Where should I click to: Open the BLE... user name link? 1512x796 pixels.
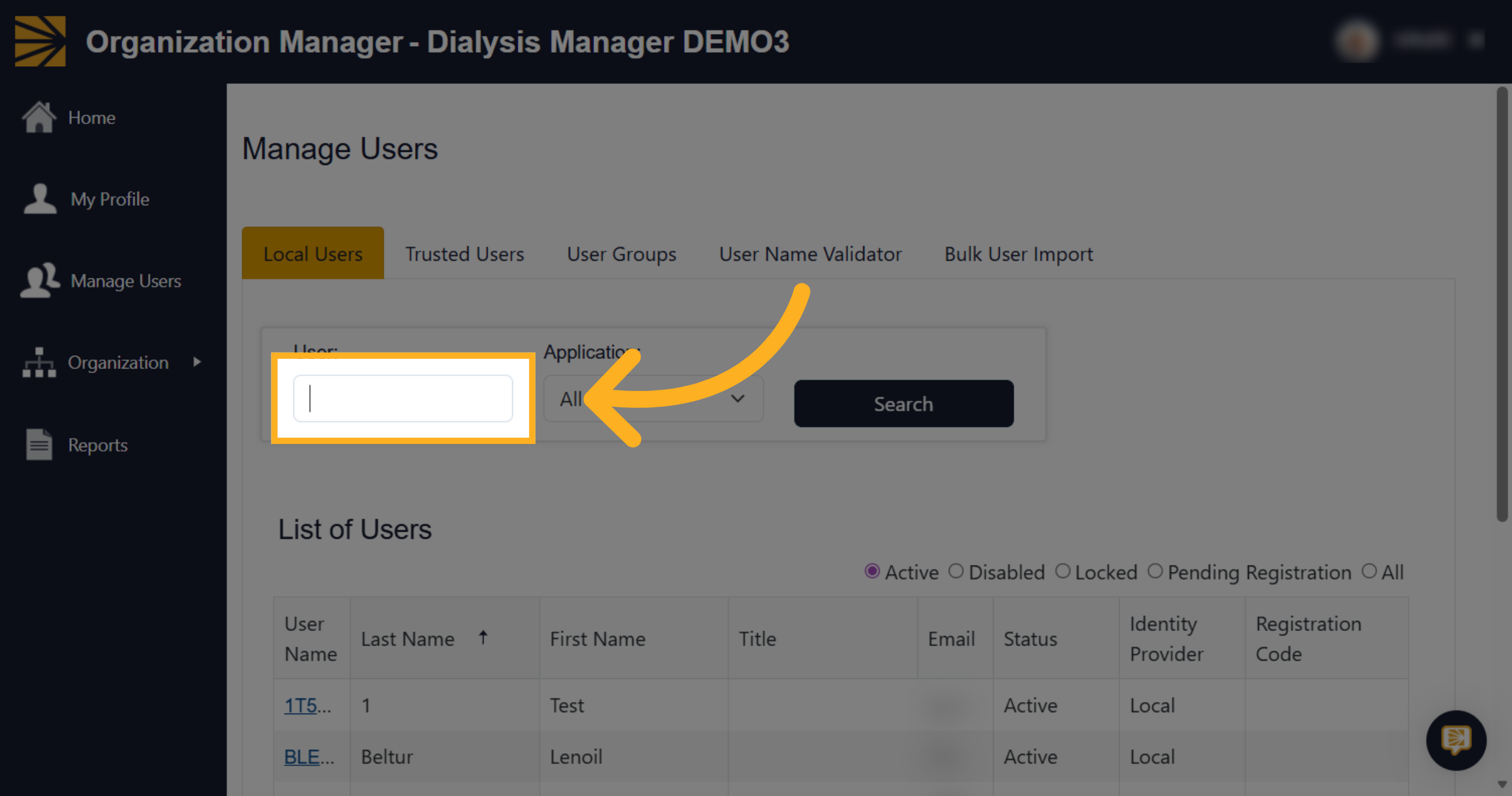pyautogui.click(x=309, y=756)
